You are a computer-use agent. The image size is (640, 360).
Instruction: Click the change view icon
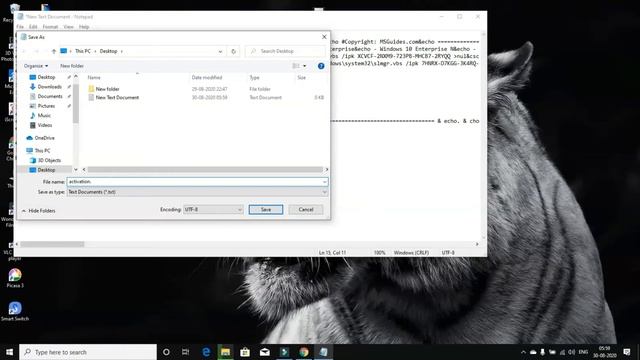[296, 66]
